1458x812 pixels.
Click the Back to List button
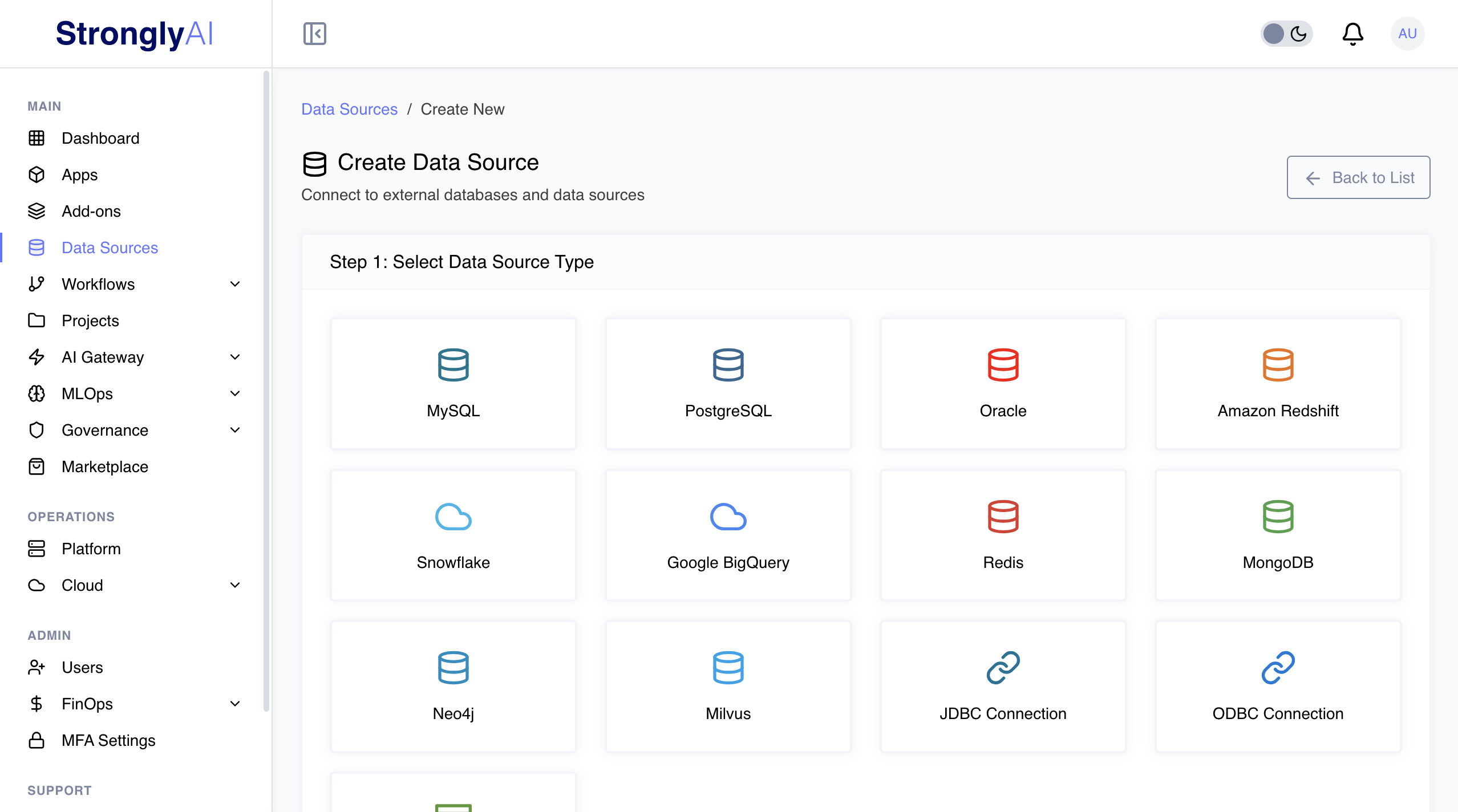1358,177
